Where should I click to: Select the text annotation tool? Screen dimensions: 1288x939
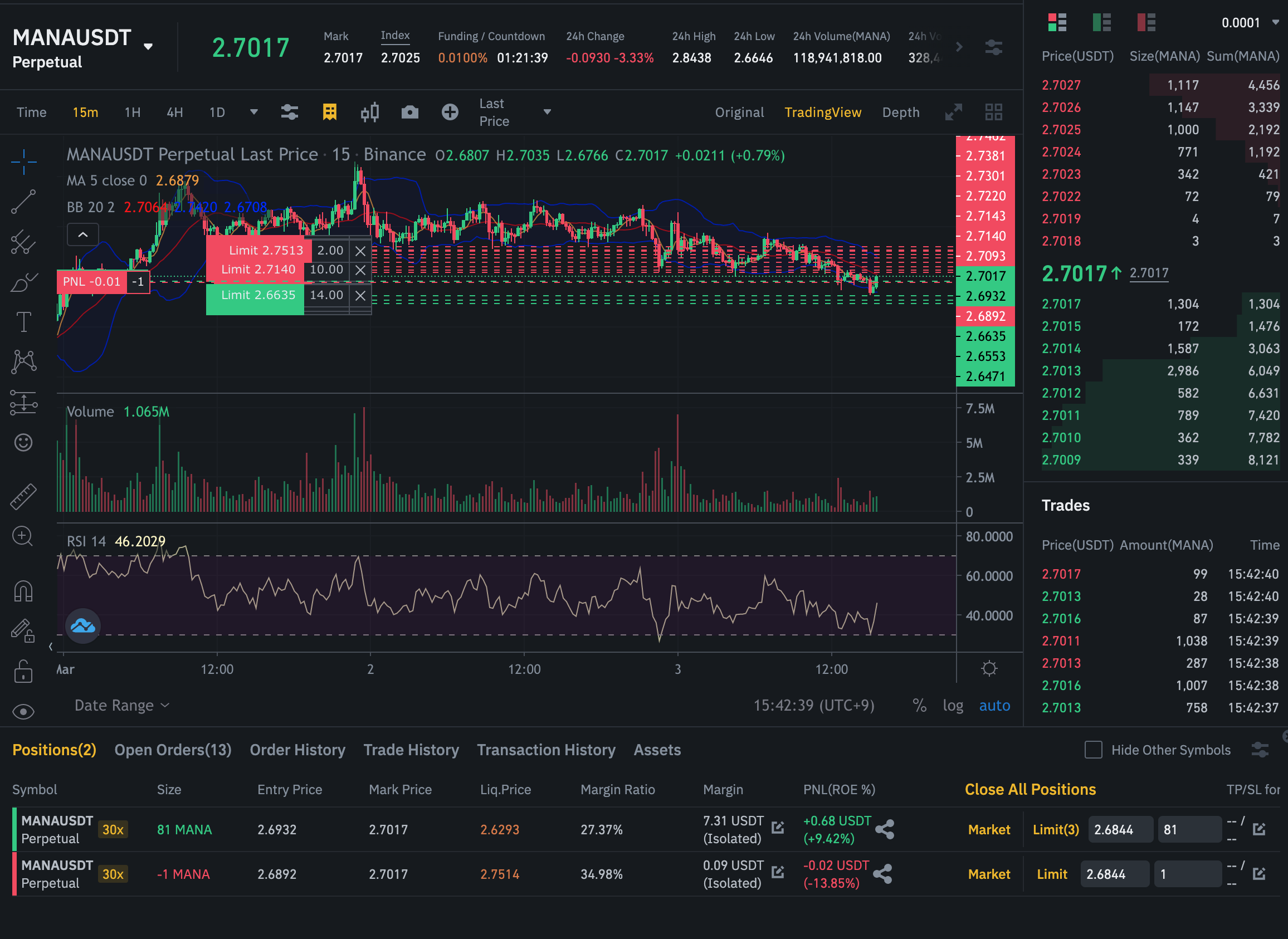24,322
